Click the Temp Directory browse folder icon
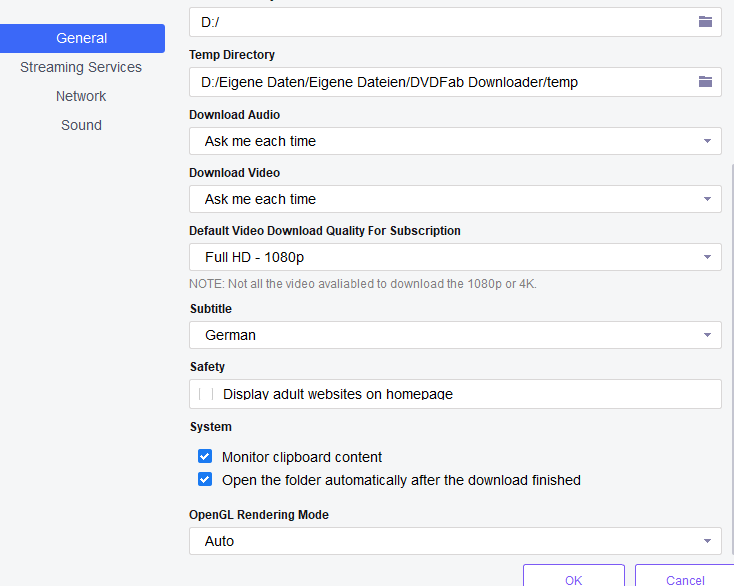Screen dimensions: 734x586 705,82
